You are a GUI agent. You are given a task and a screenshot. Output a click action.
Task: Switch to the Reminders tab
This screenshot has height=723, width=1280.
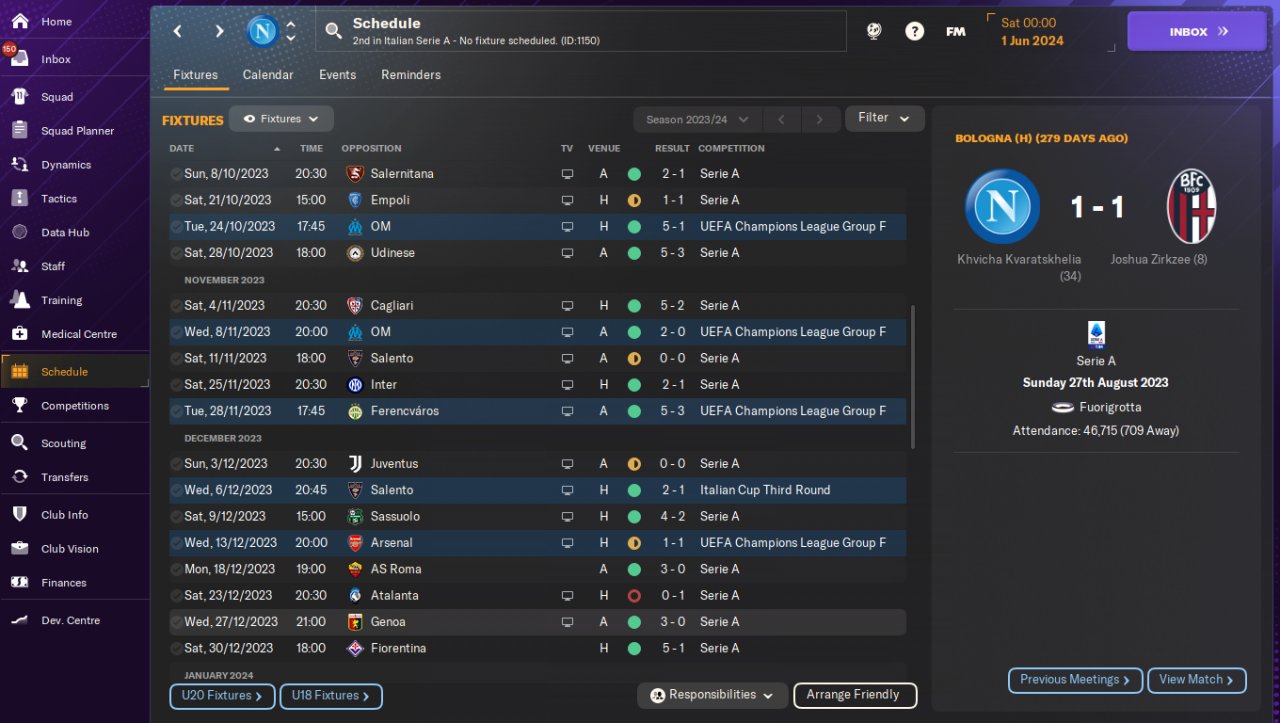click(x=411, y=75)
